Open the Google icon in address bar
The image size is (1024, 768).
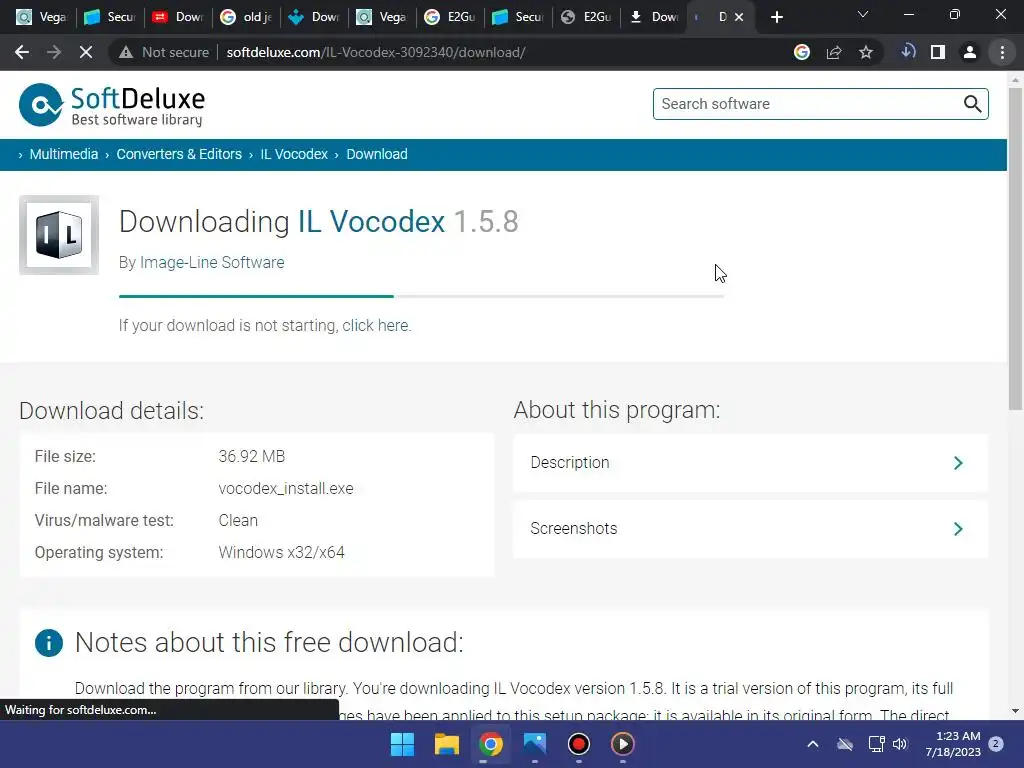(x=802, y=52)
